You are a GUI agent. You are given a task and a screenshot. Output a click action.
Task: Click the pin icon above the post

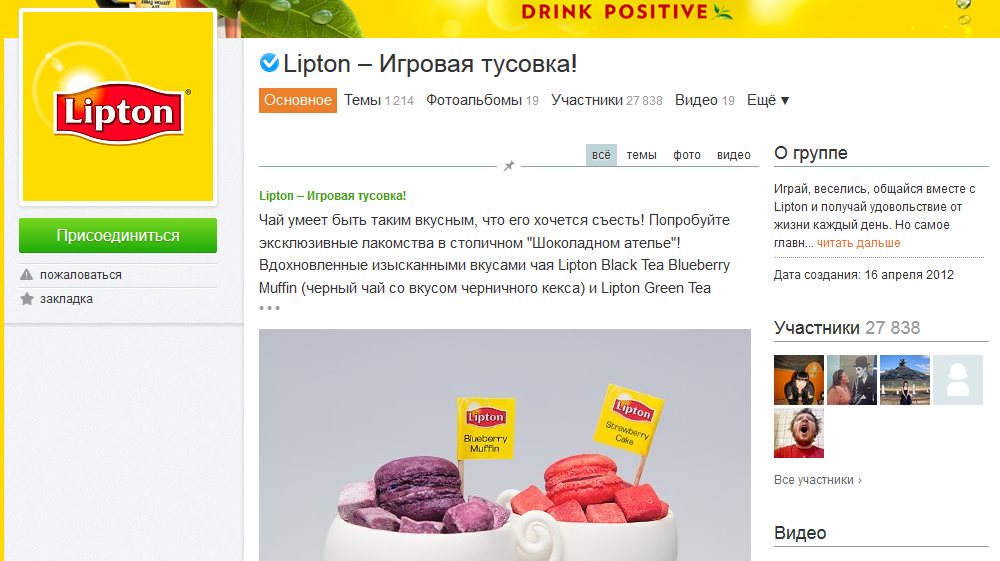click(x=509, y=166)
